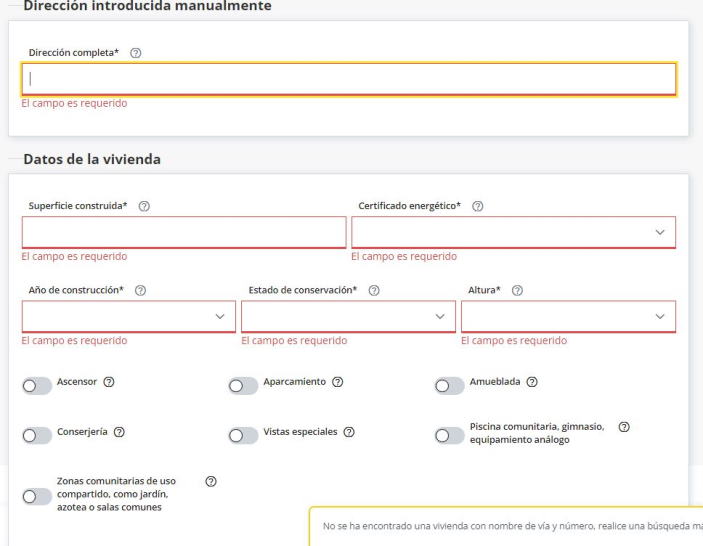Enable the Aparcamiento switch
This screenshot has height=546, width=703.
click(x=243, y=386)
